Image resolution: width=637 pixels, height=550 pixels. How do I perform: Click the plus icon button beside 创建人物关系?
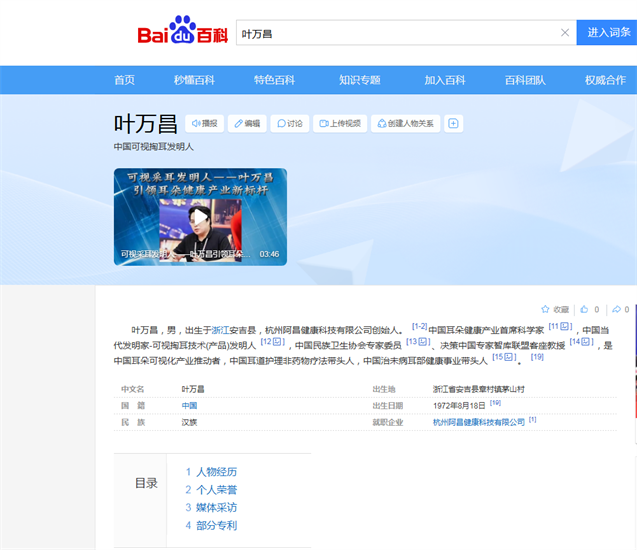tap(453, 123)
